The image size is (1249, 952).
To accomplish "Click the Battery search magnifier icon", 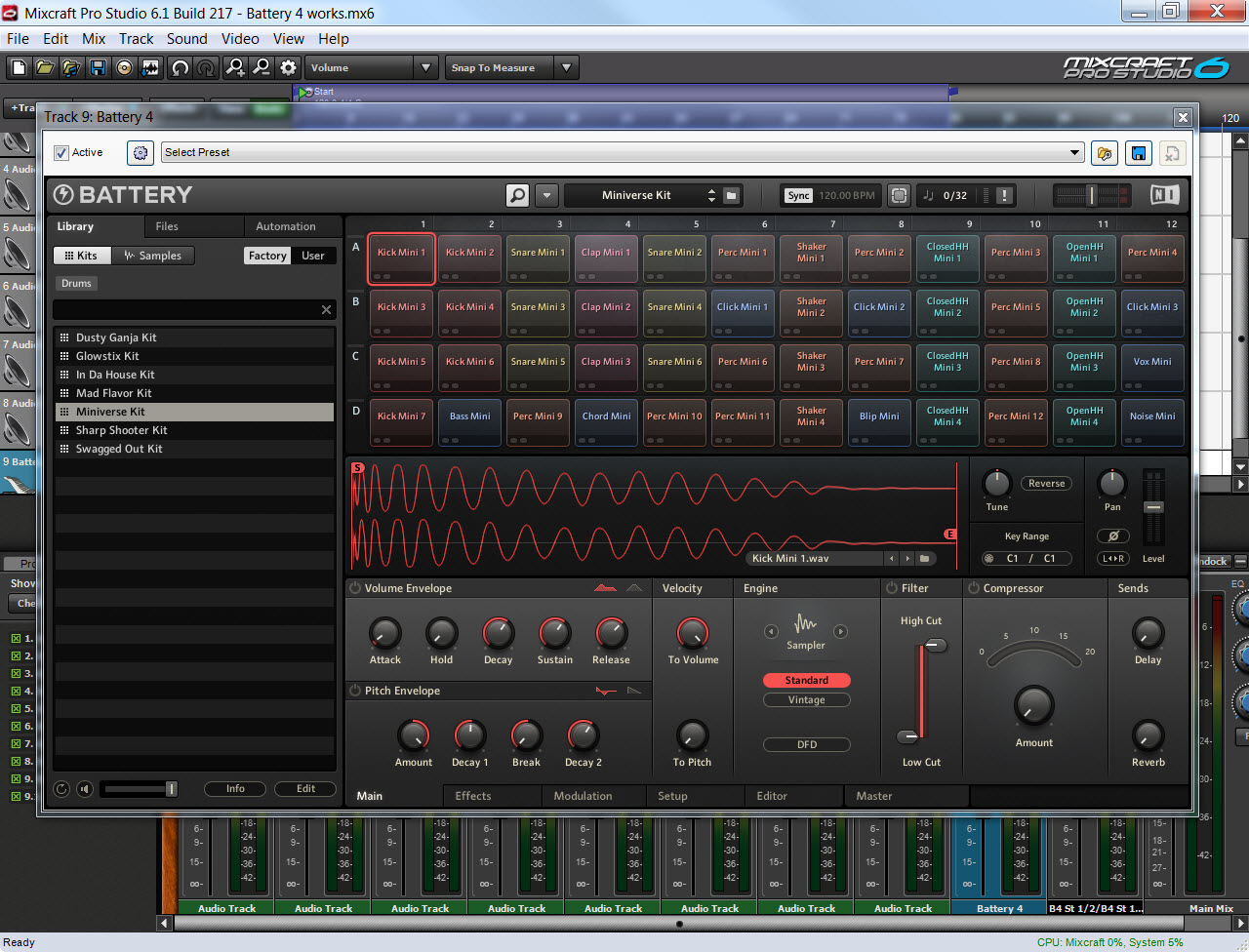I will tap(517, 195).
